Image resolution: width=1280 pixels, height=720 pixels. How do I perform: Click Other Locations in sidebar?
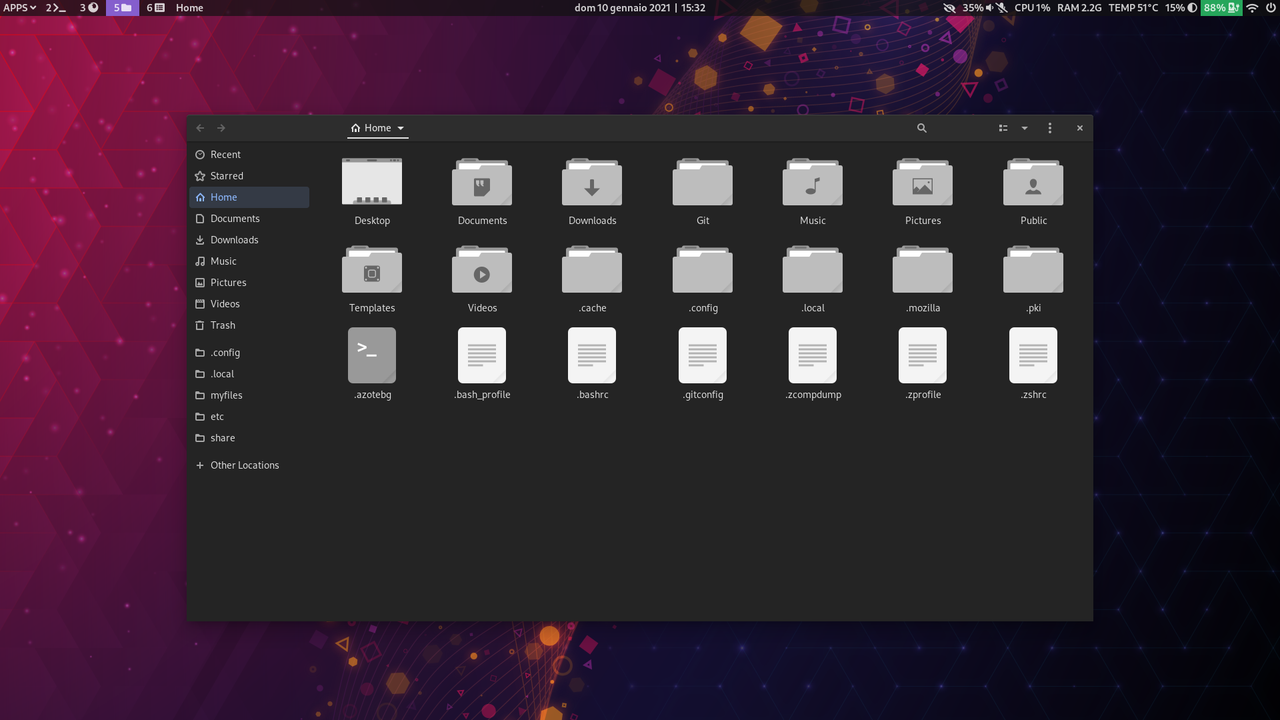(249, 465)
